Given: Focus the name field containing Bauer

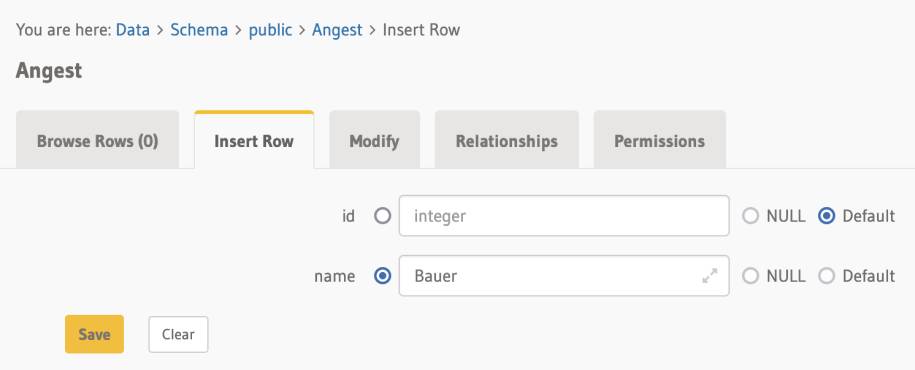Looking at the screenshot, I should tap(564, 275).
